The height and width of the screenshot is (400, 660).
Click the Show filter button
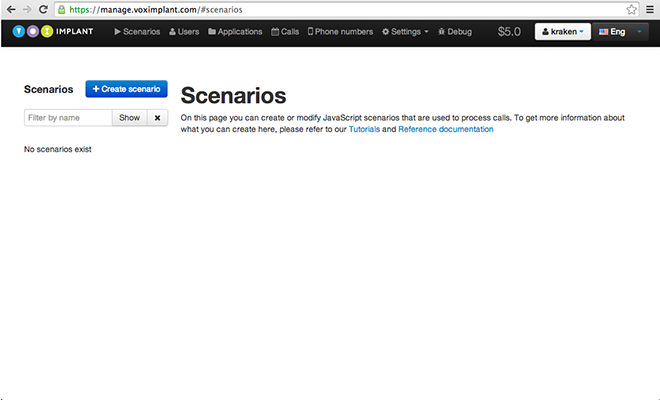click(129, 117)
